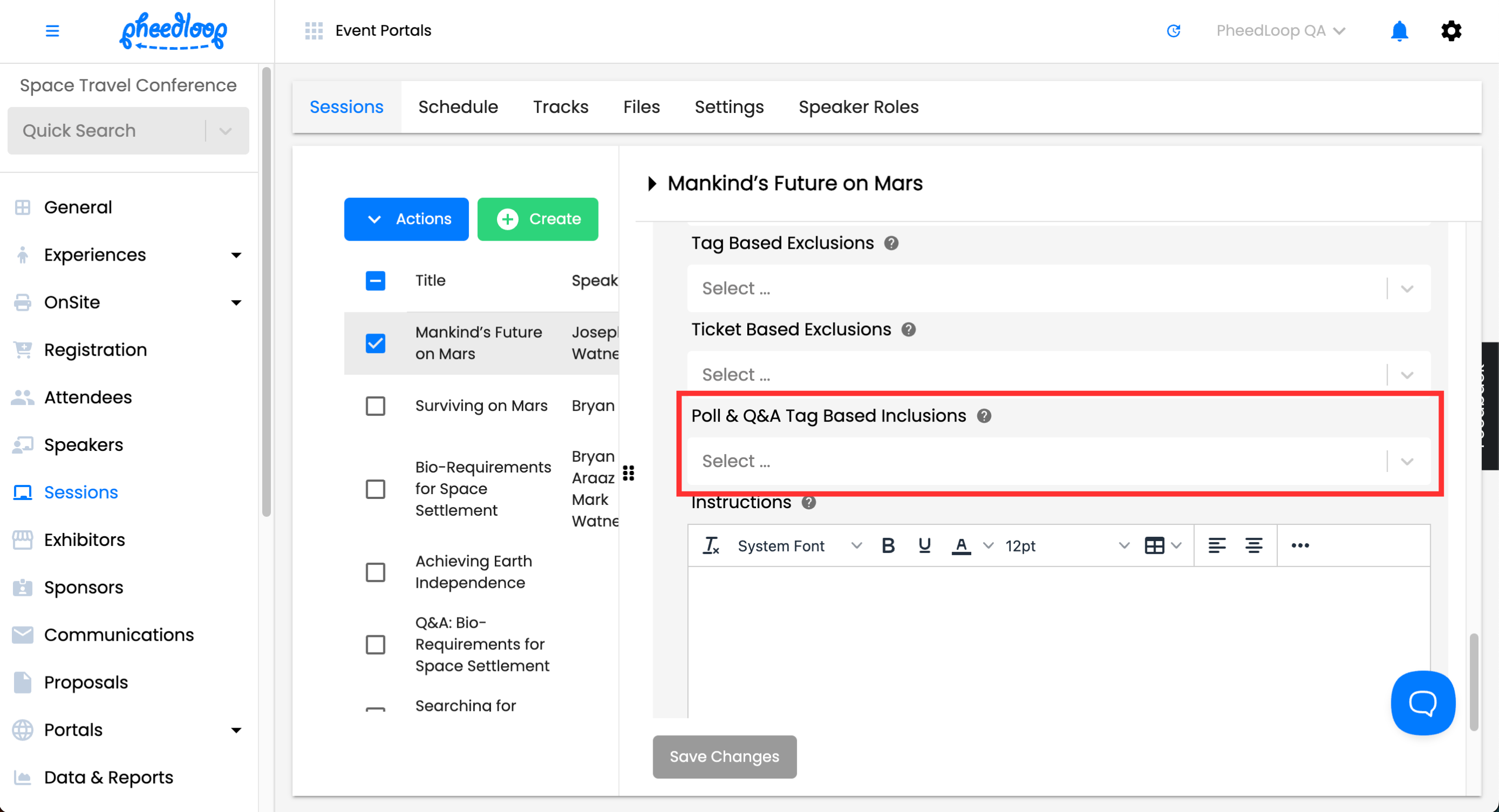Viewport: 1499px width, 812px height.
Task: Click the sidebar vertical scrollbar
Action: [x=267, y=291]
